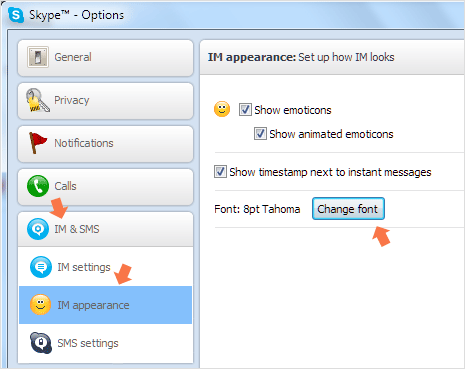Select the General light switch icon
Screen dimensions: 465x369
tap(38, 57)
